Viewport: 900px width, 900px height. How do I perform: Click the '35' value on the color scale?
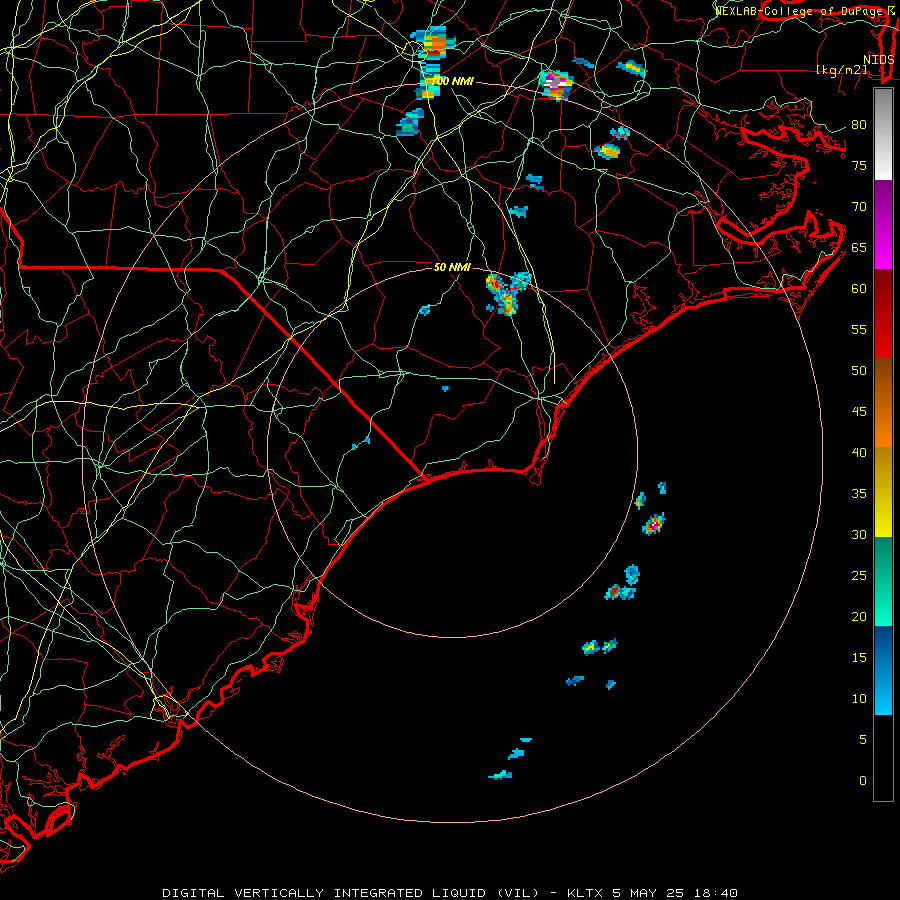click(x=859, y=494)
